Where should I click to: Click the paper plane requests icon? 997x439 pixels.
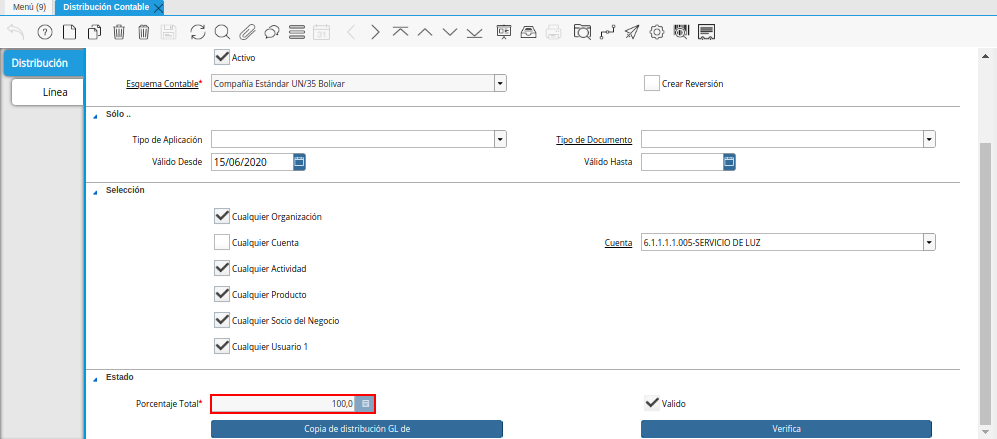coord(631,32)
